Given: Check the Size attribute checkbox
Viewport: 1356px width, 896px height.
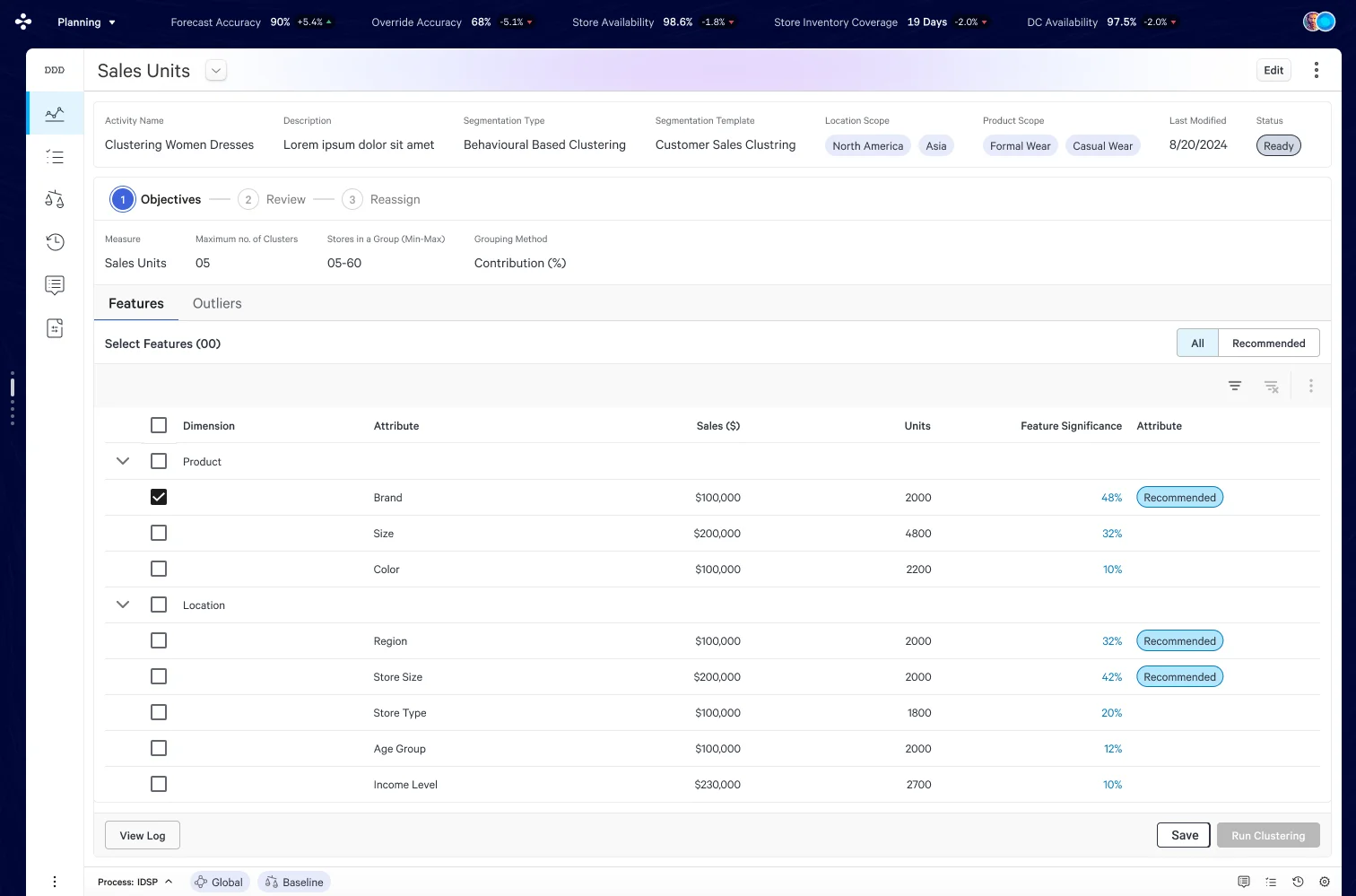Looking at the screenshot, I should coord(159,533).
